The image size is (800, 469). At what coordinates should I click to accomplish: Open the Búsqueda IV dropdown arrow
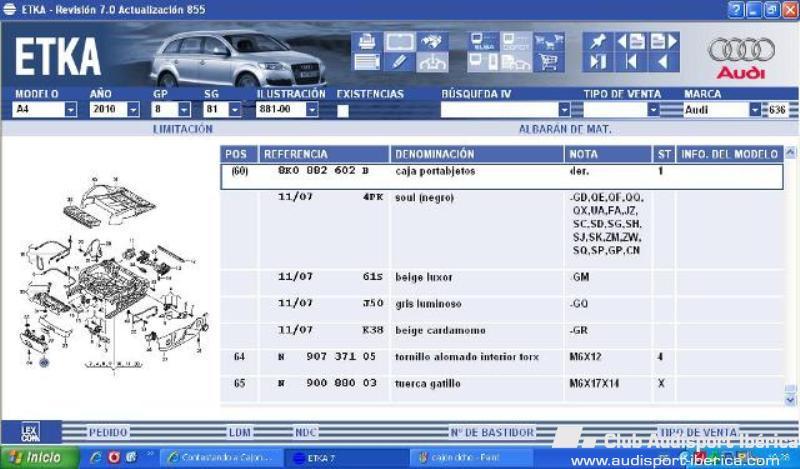564,110
